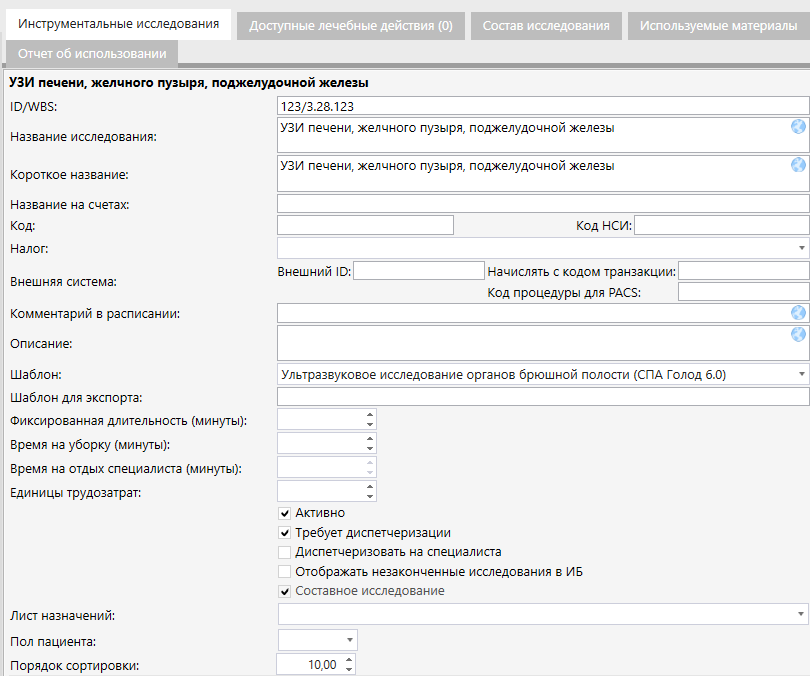Increase Единицы трудозатрат with up arrow

point(370,486)
